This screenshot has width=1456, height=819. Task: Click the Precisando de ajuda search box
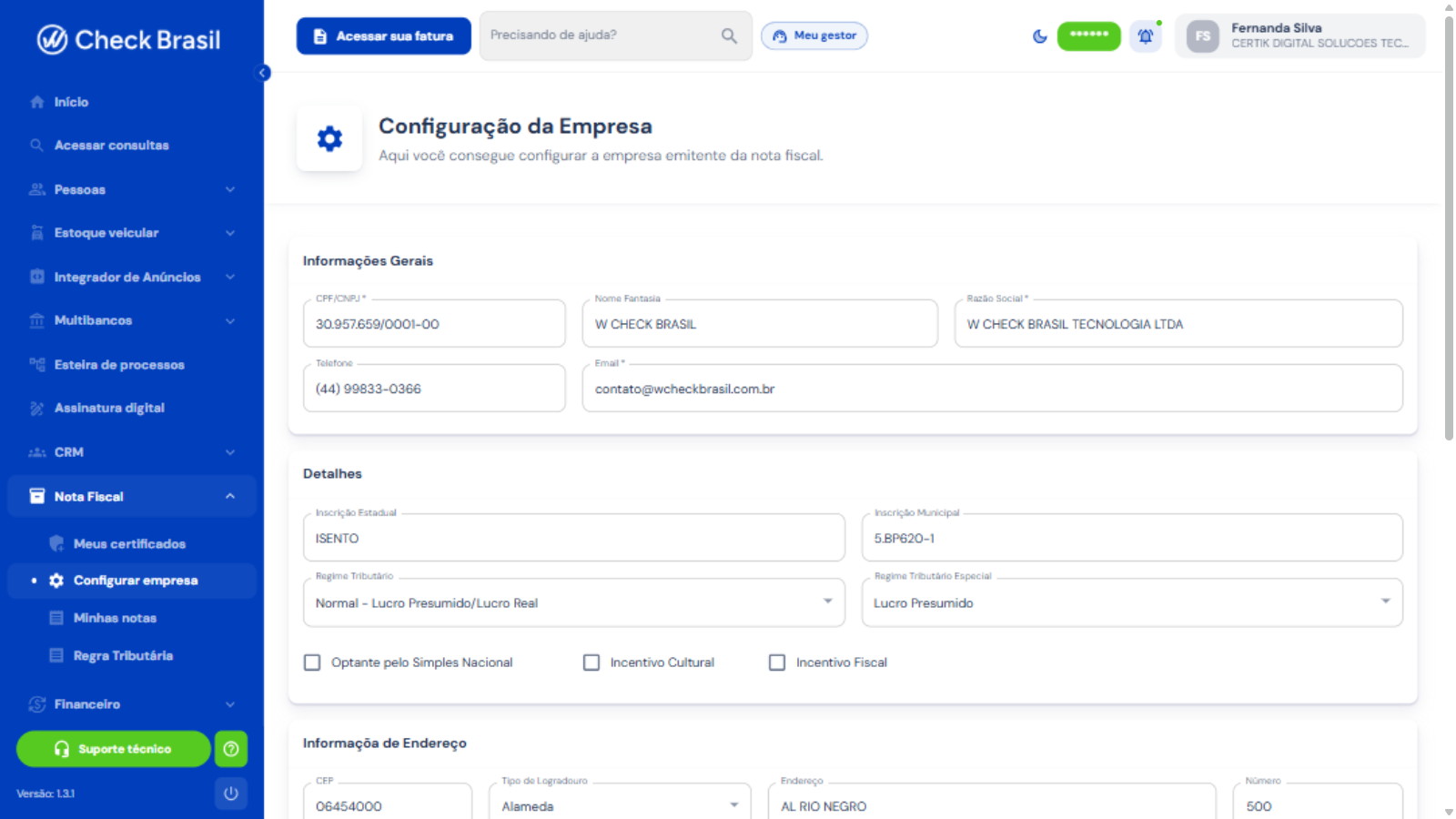pyautogui.click(x=616, y=35)
